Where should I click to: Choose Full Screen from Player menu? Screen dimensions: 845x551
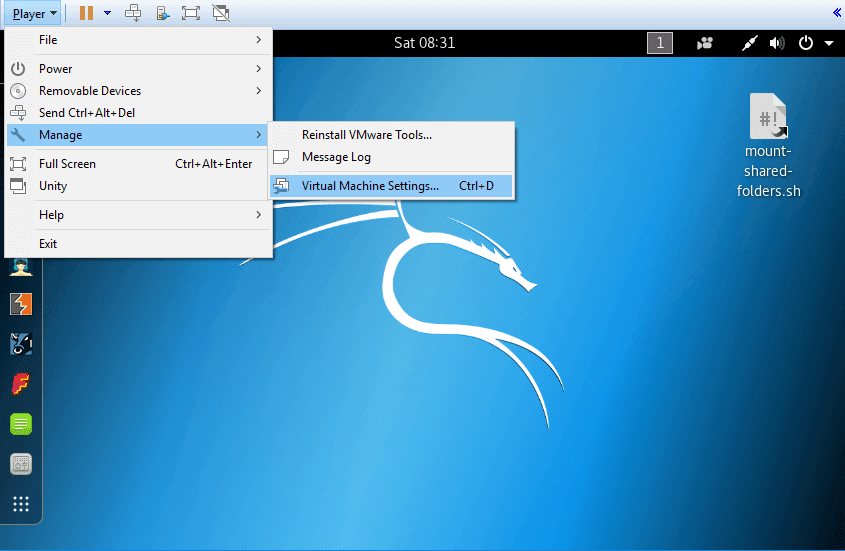pyautogui.click(x=140, y=164)
